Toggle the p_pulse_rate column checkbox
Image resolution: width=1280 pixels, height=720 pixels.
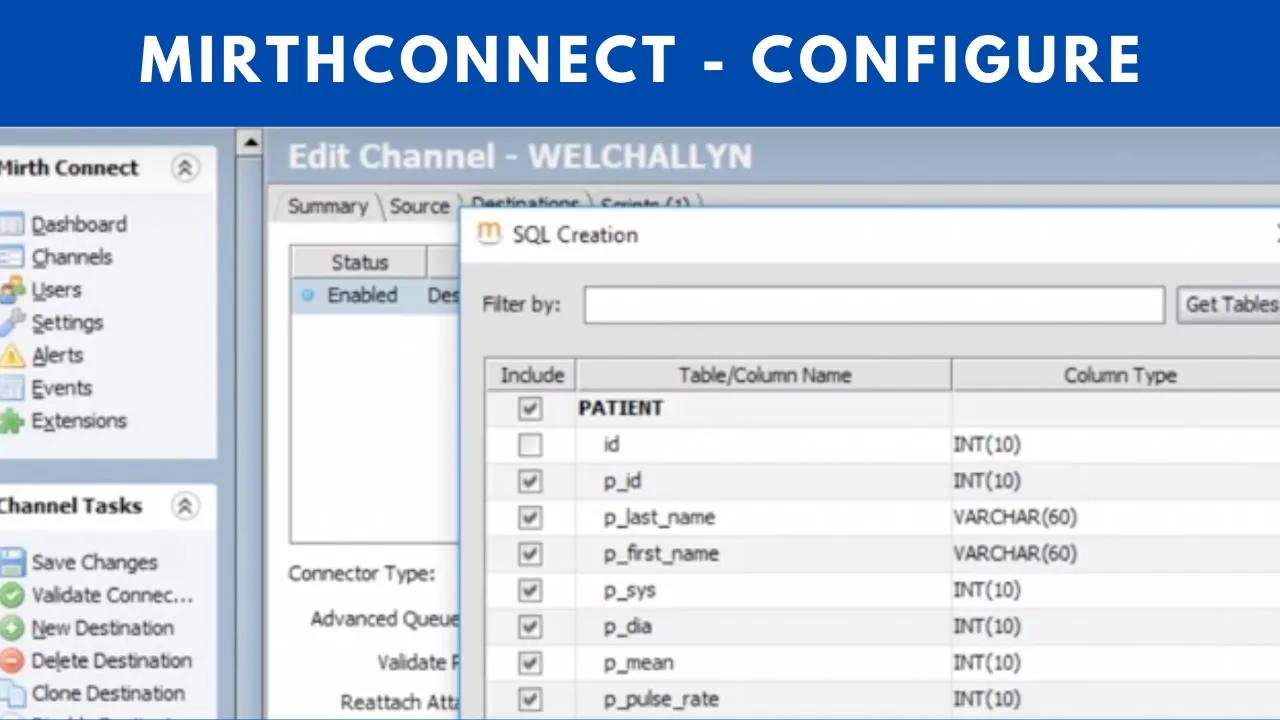[531, 698]
